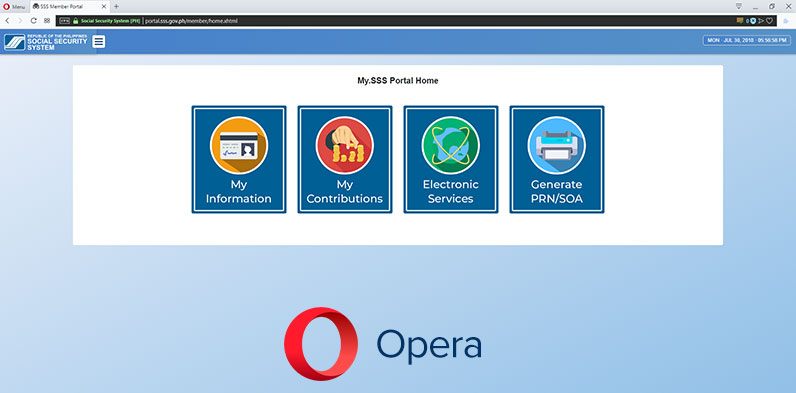Open the ad blocker shield icon
This screenshot has width=796, height=393.
tap(753, 21)
